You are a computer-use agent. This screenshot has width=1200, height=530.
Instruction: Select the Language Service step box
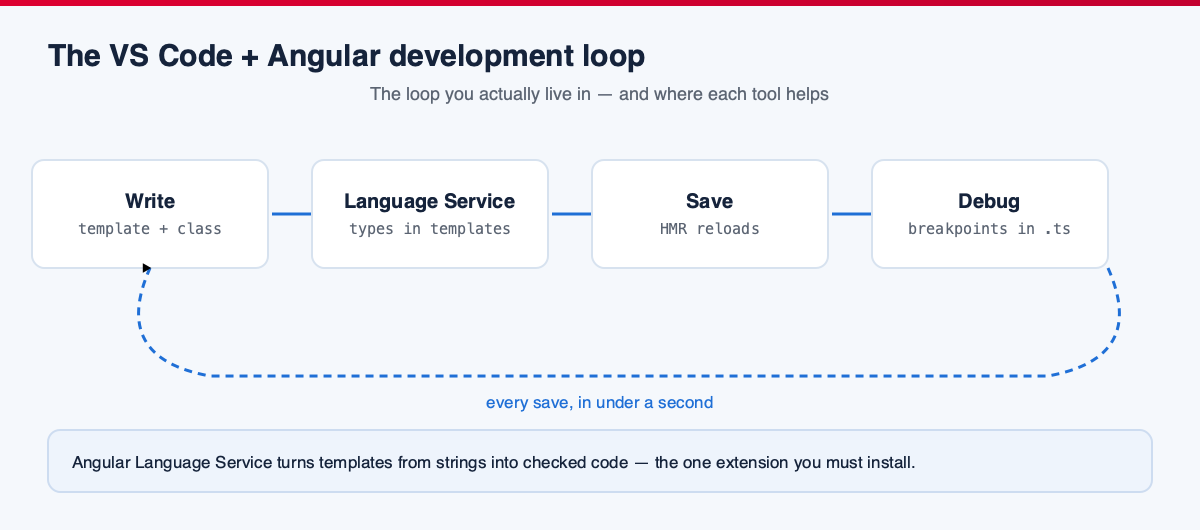[430, 214]
